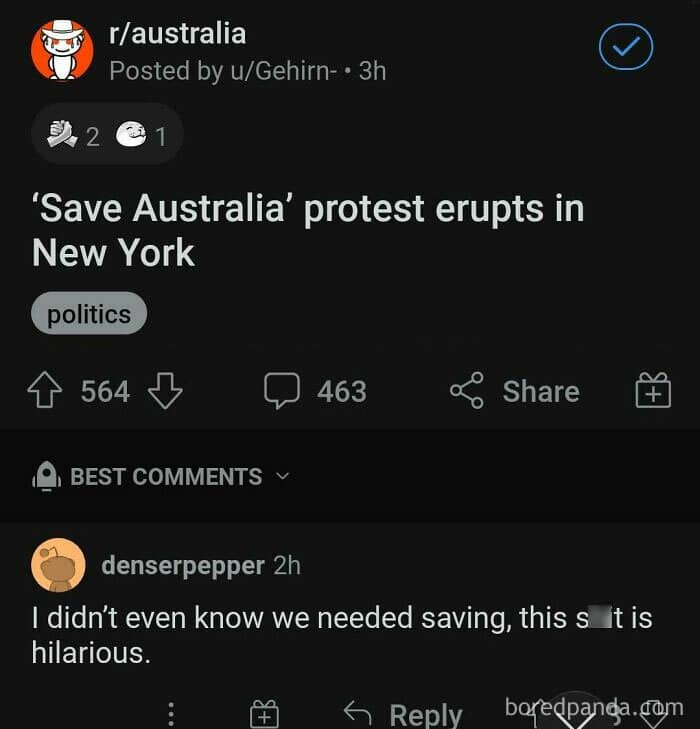Click the share icon on the post
This screenshot has width=700, height=729.
pyautogui.click(x=466, y=391)
